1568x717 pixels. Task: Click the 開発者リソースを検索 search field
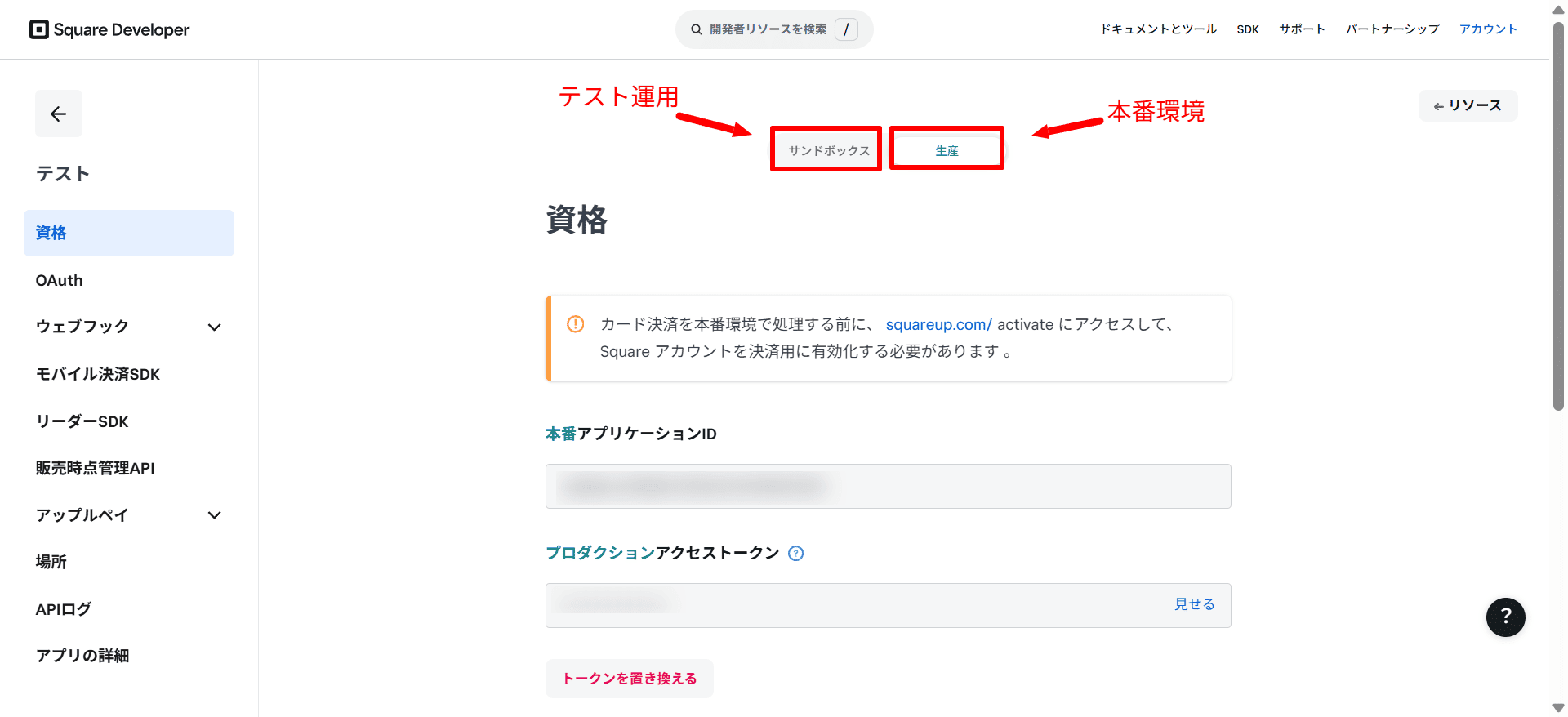(774, 29)
